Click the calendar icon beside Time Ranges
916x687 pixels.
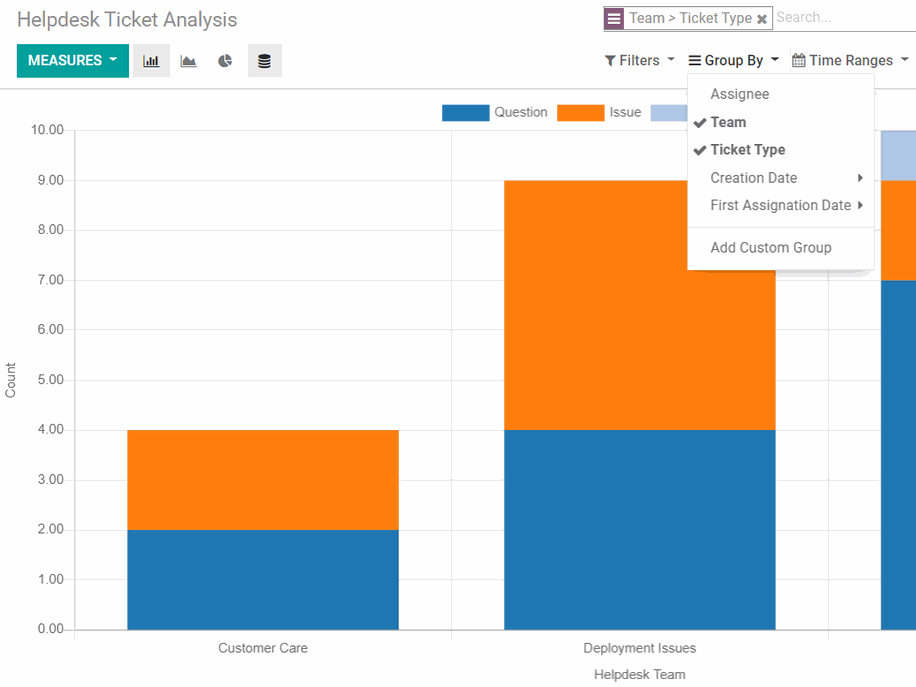tap(798, 61)
